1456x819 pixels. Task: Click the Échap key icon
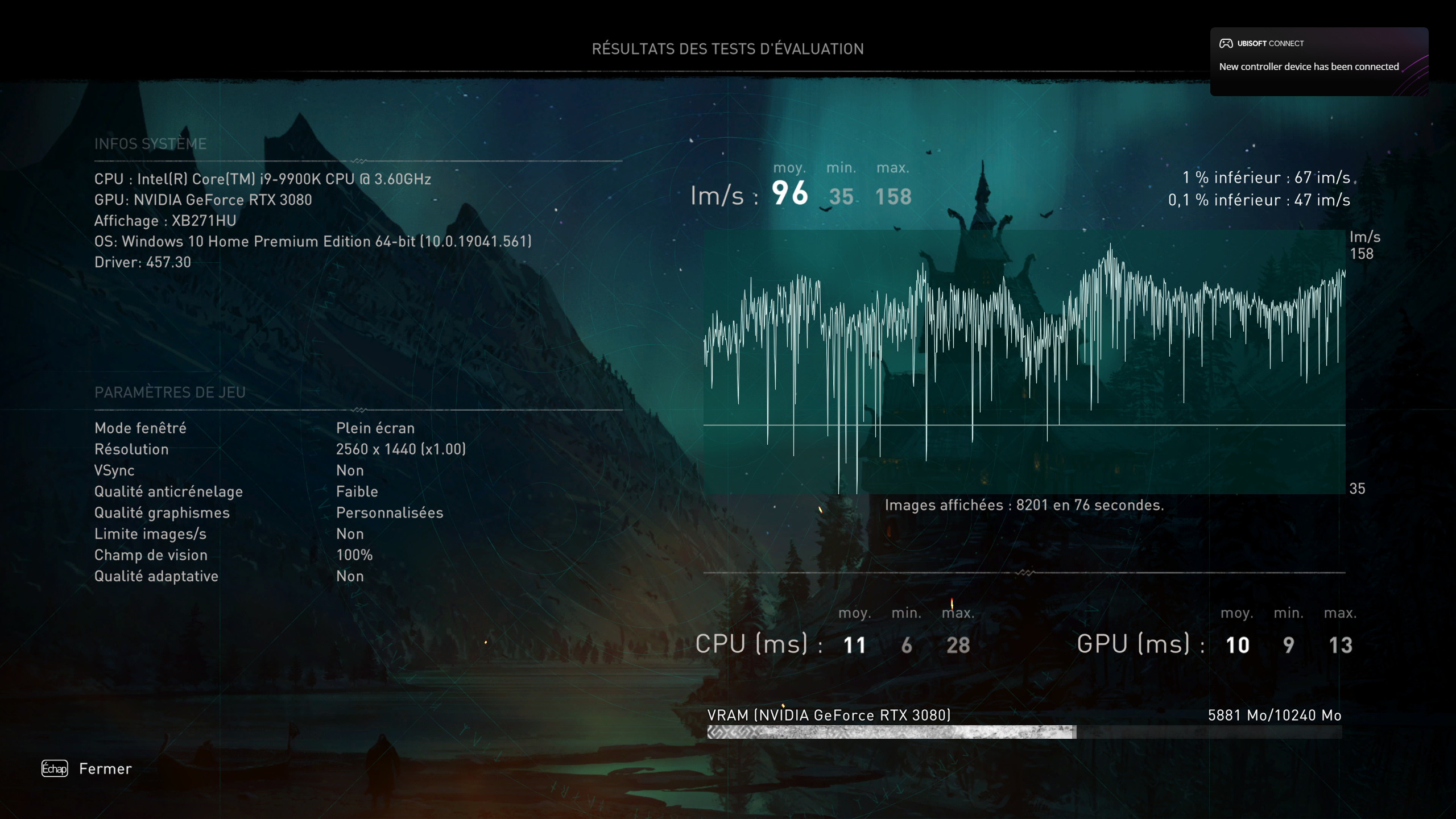[55, 768]
